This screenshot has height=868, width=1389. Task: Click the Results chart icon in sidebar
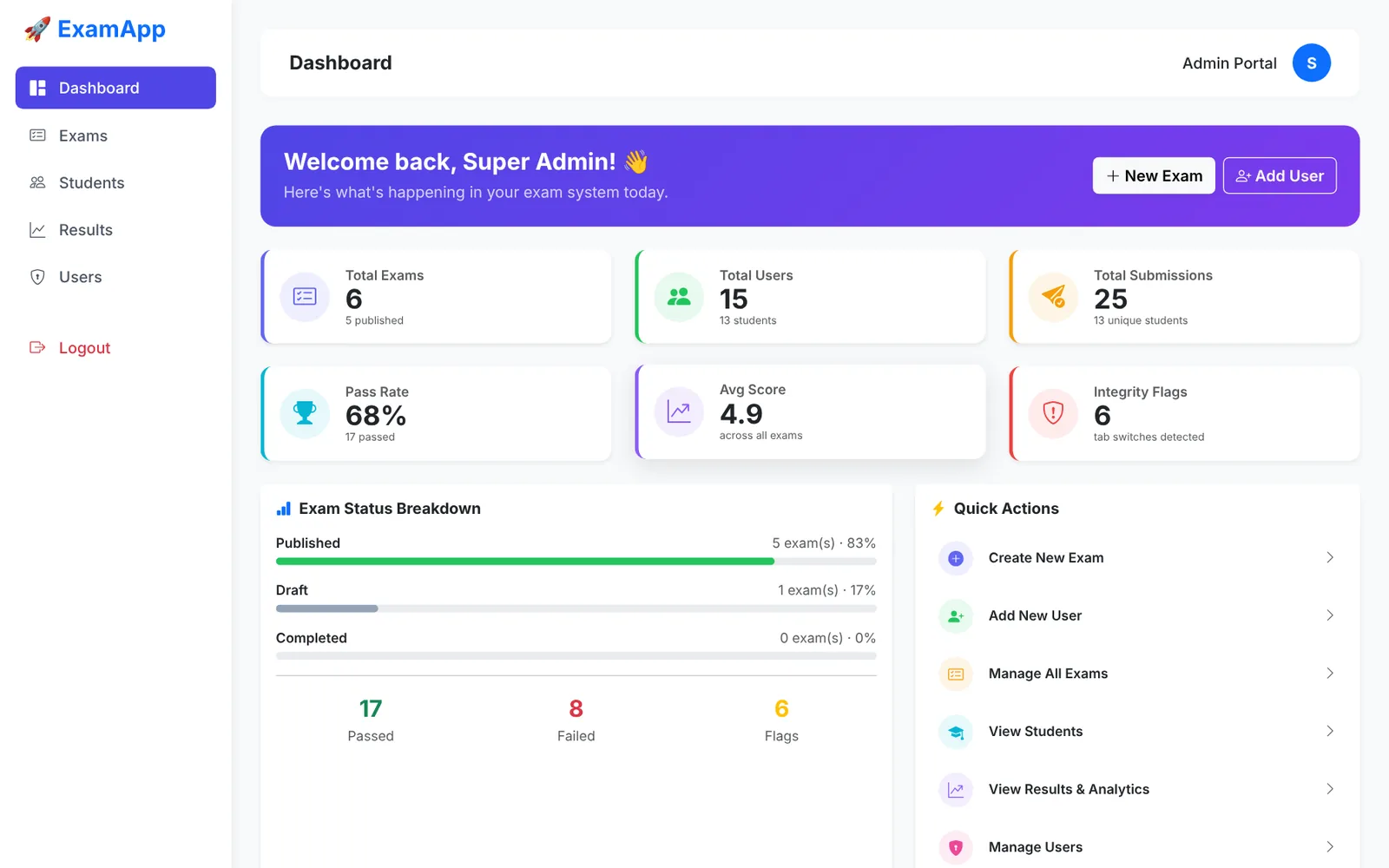click(x=37, y=230)
